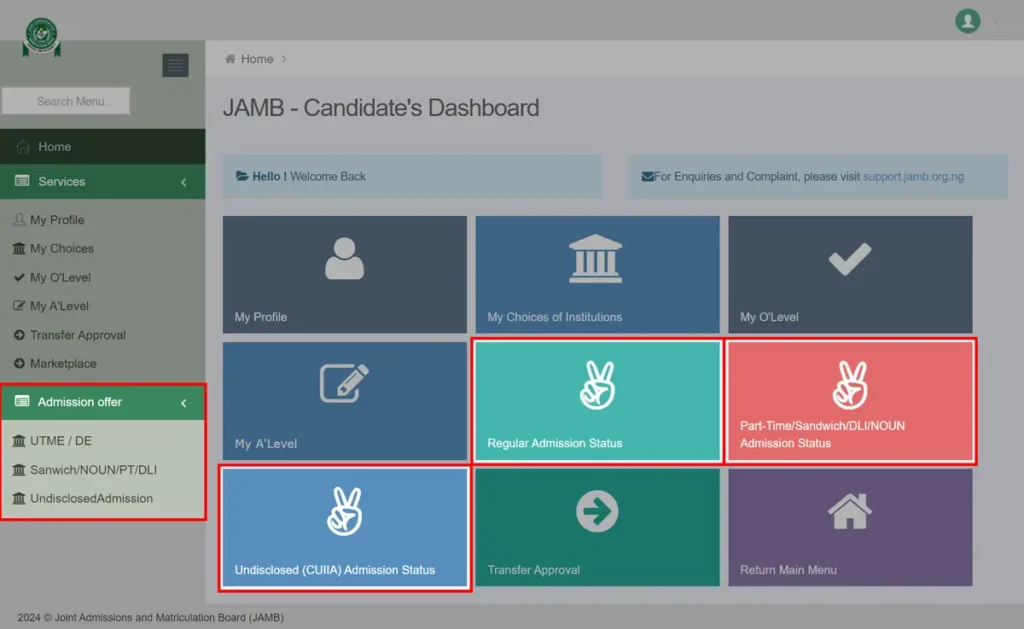Toggle the hamburger sidebar menu button

pos(176,65)
